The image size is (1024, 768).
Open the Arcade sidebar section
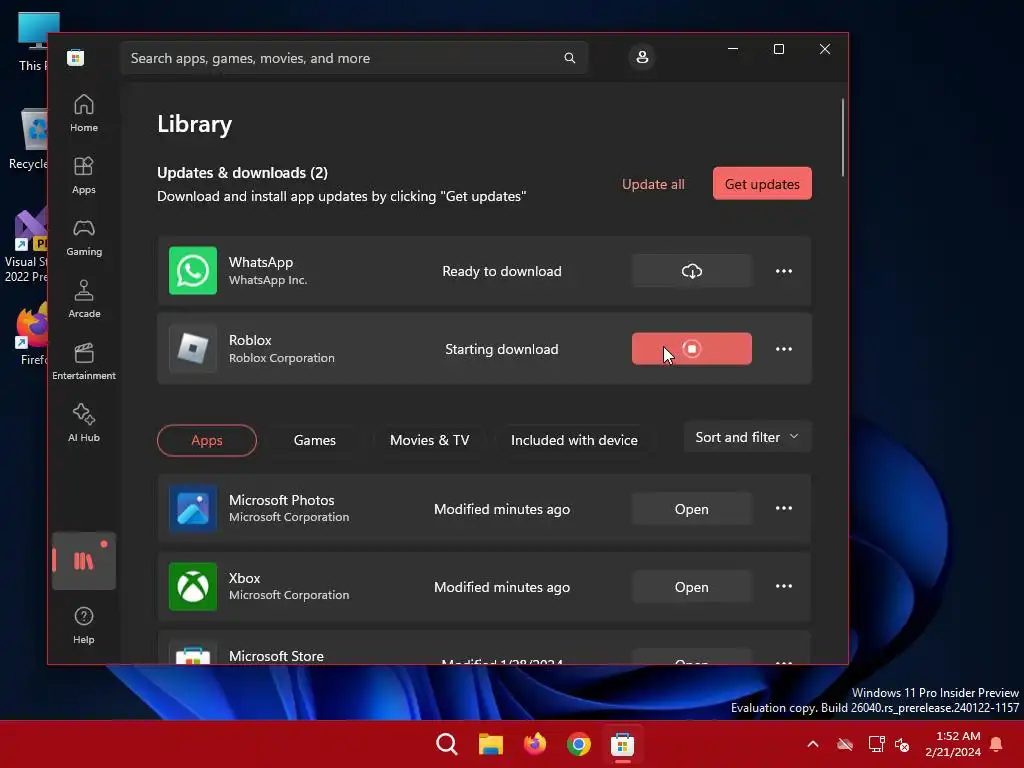point(84,300)
